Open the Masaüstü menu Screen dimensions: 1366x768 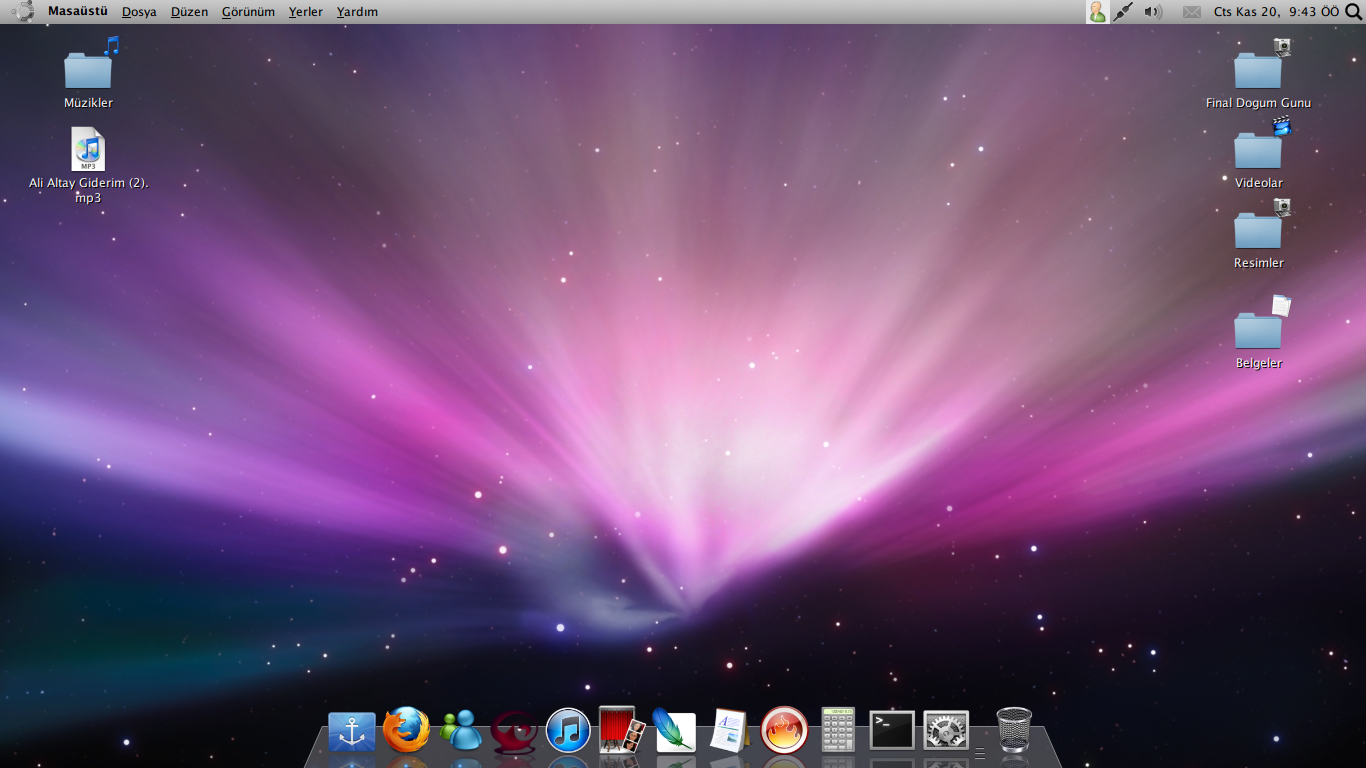point(78,12)
